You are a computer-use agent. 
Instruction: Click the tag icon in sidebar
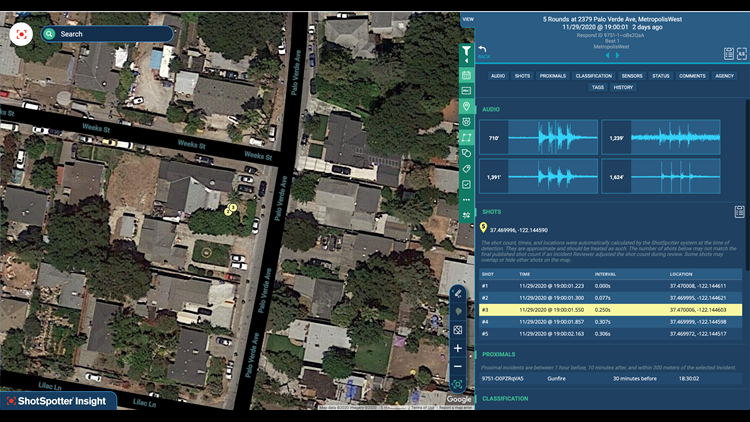(x=466, y=169)
